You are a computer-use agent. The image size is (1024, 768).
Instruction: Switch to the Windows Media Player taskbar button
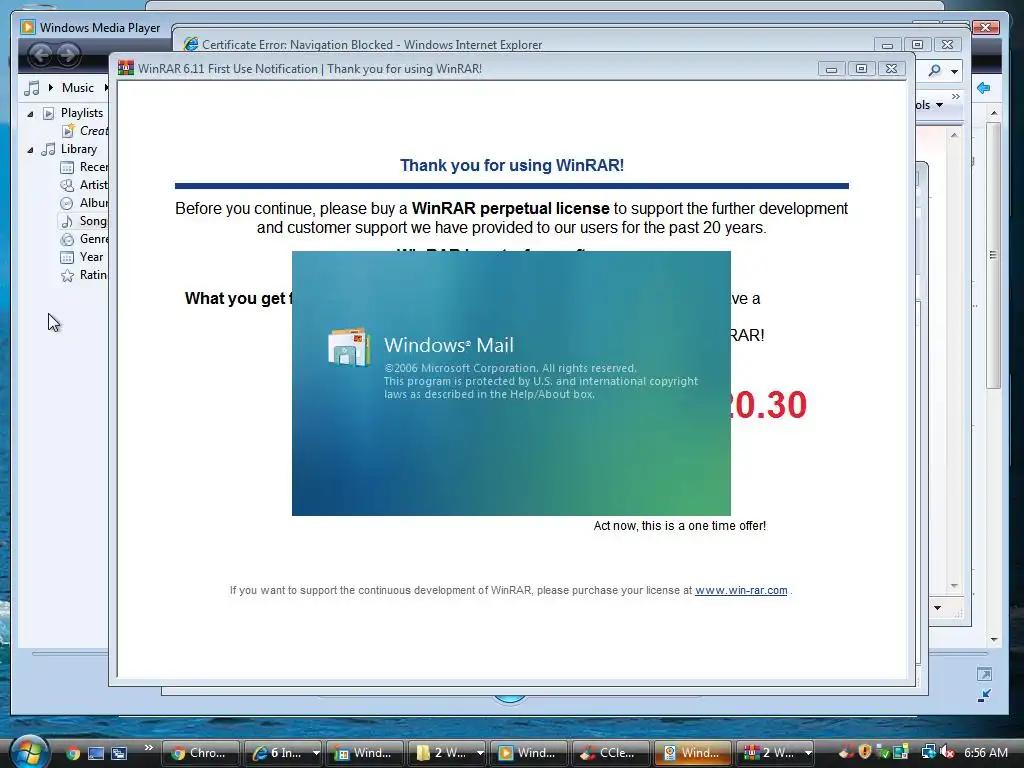[x=528, y=753]
